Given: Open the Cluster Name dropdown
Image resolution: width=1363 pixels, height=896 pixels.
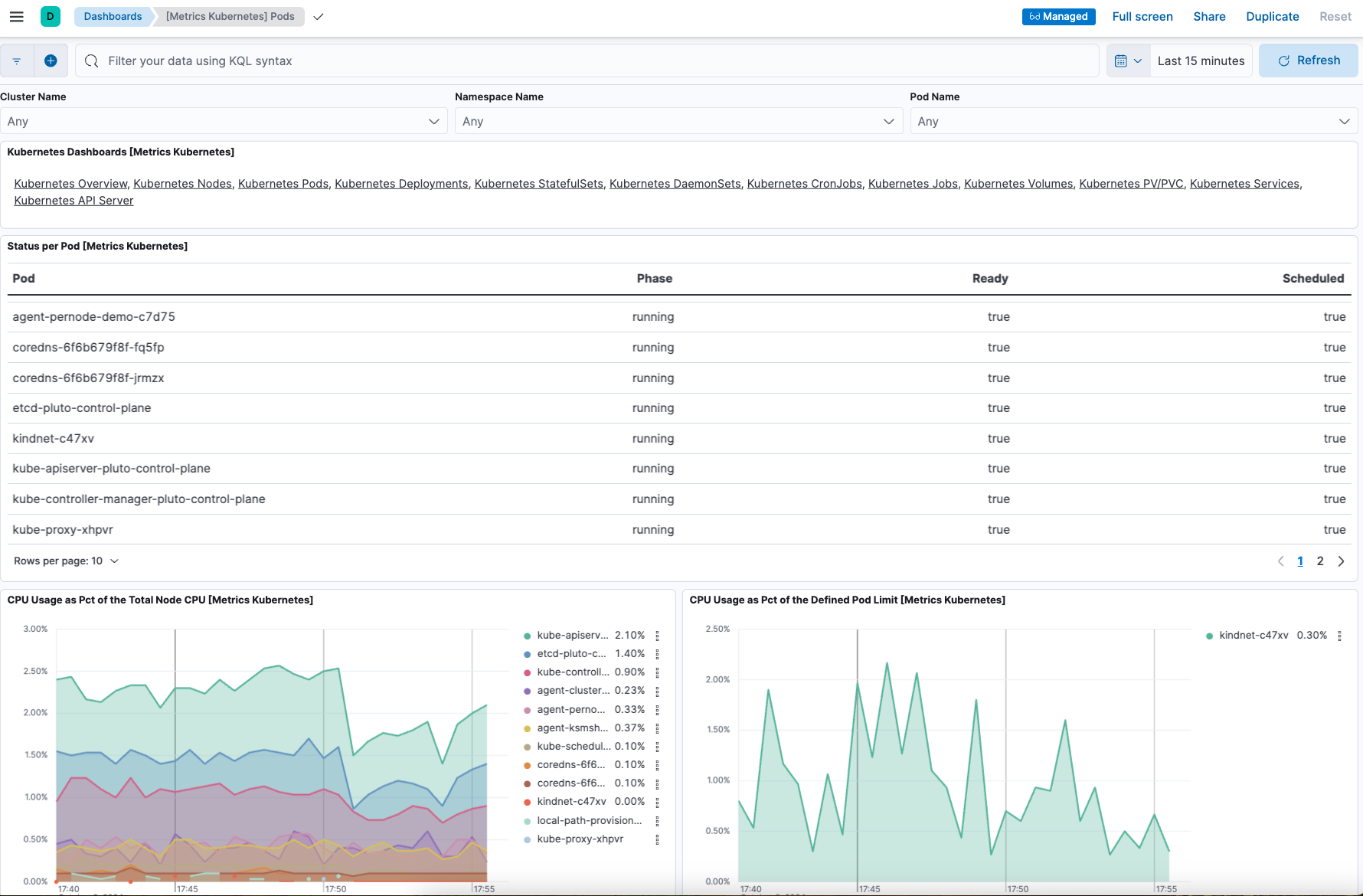Looking at the screenshot, I should (x=224, y=121).
